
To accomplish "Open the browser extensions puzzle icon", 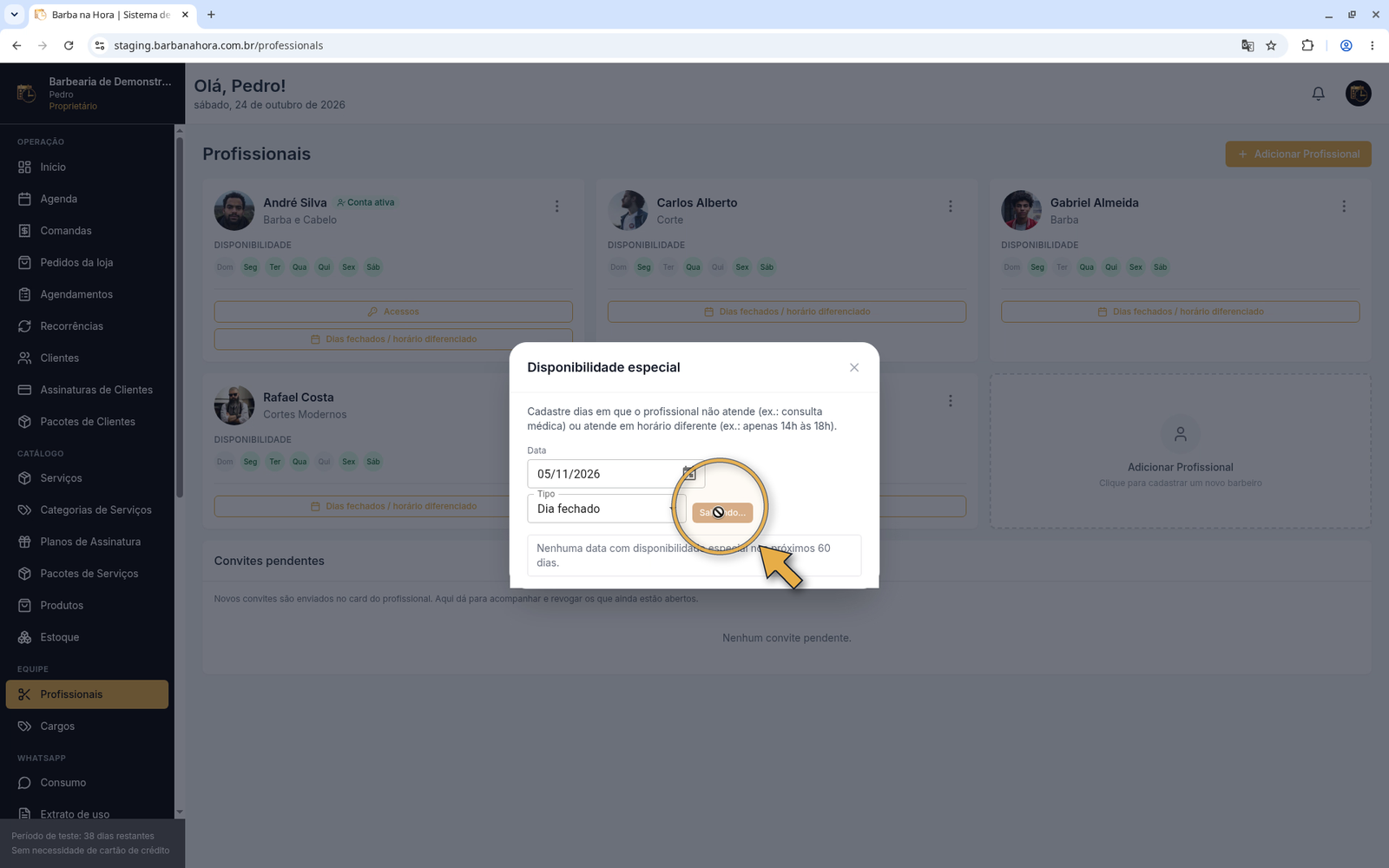I will click(1307, 45).
